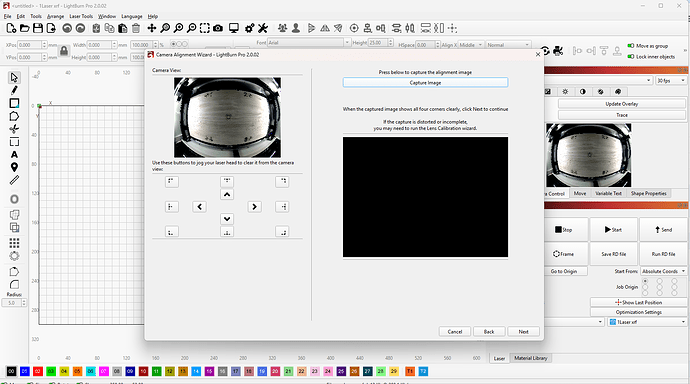Select the Draw Lines pencil tool
690x384 pixels.
pyautogui.click(x=14, y=90)
